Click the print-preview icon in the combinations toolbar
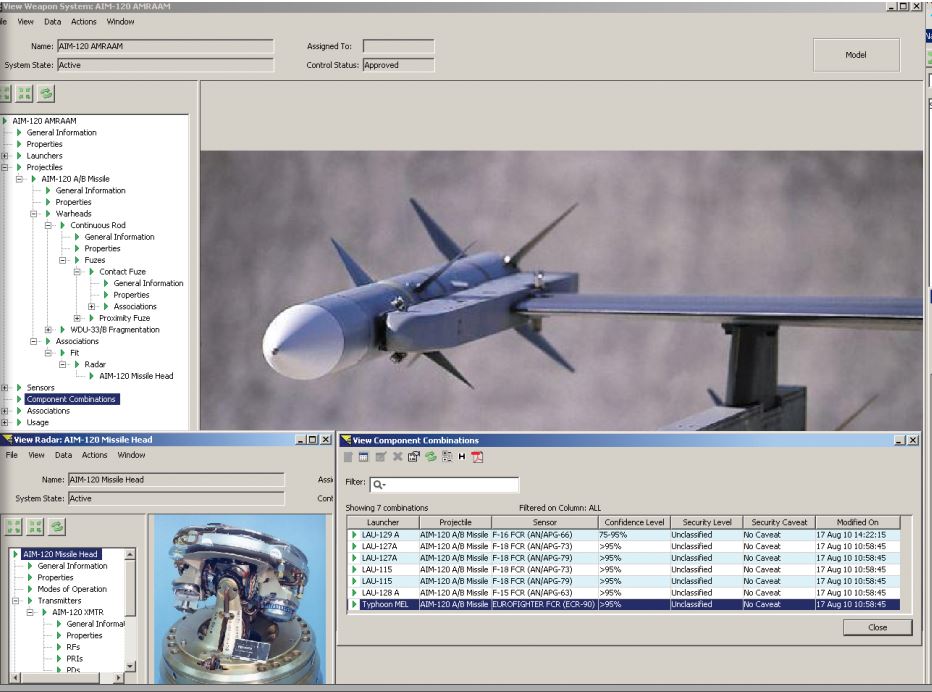Image resolution: width=932 pixels, height=692 pixels. click(412, 456)
